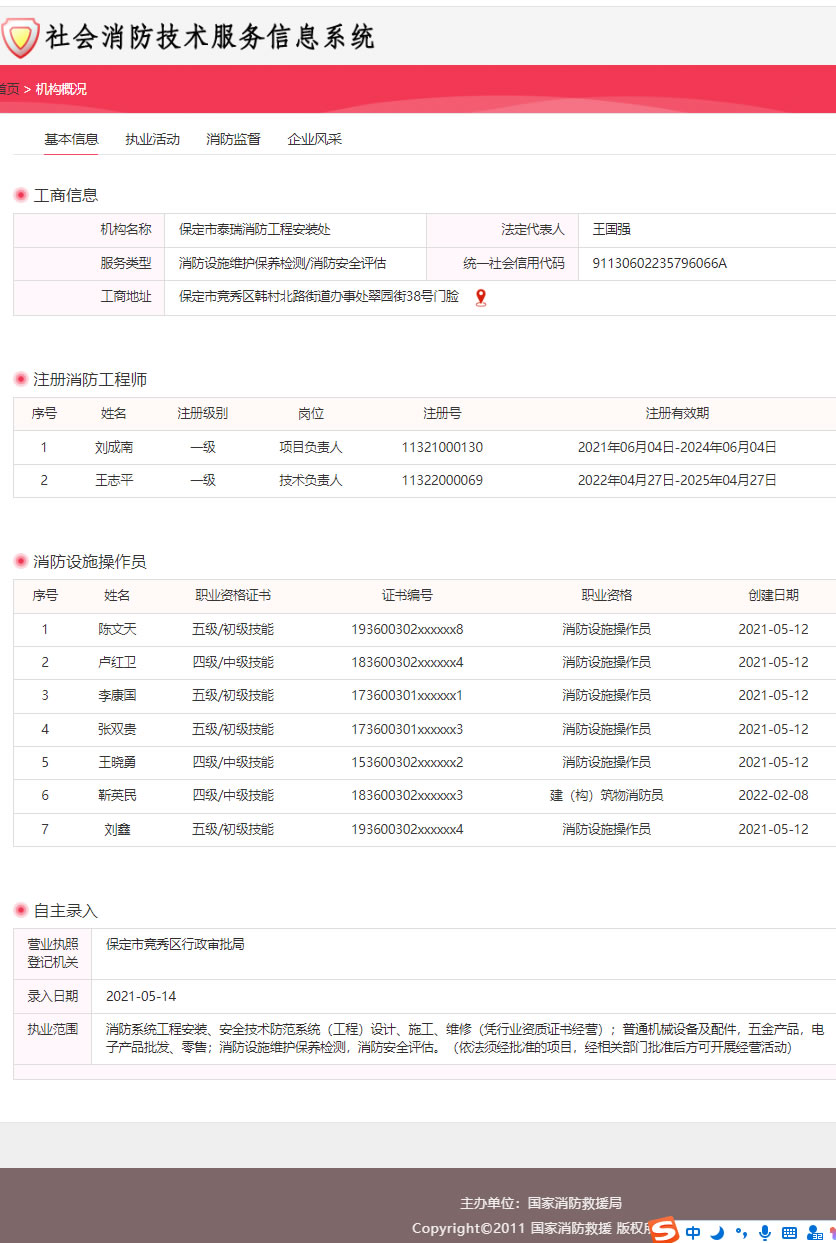Click operator name 陈文天
836x1243 pixels.
click(x=117, y=629)
